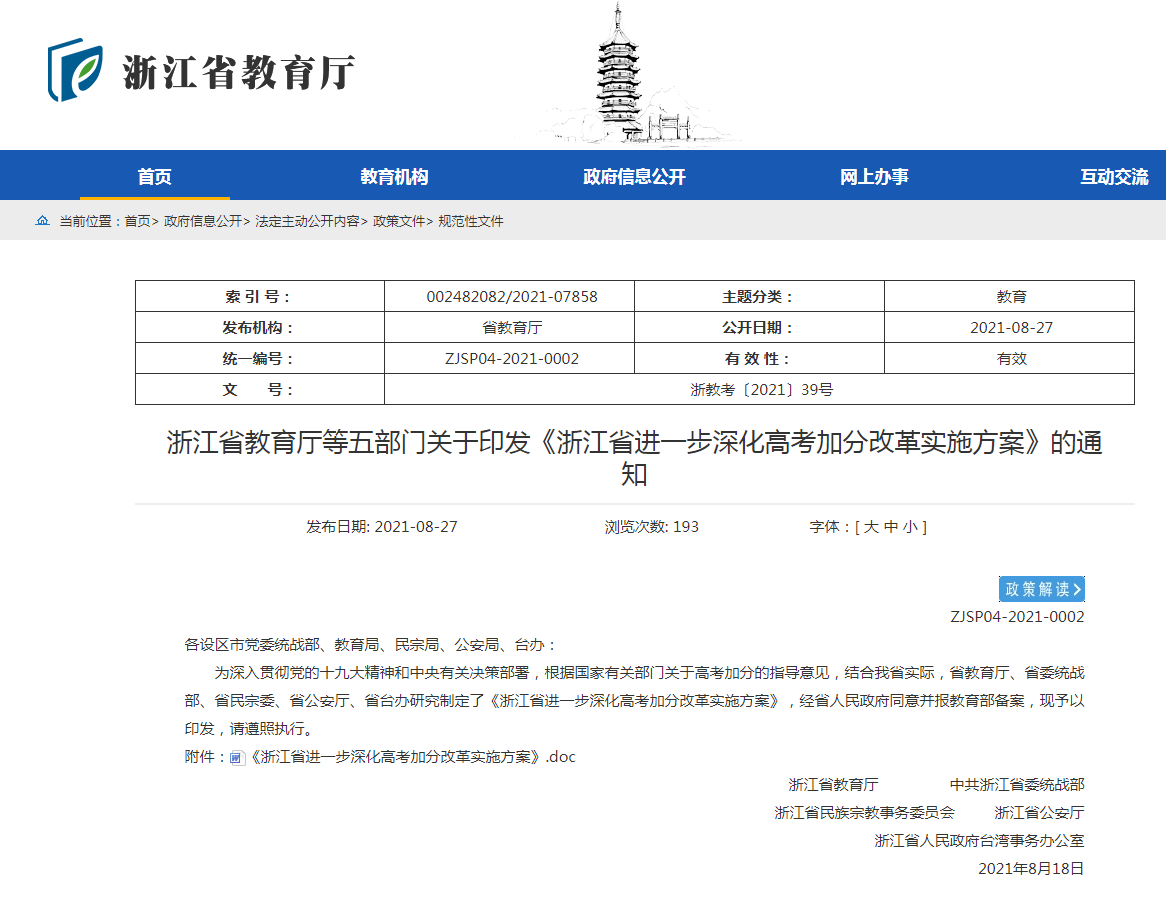Image resolution: width=1166 pixels, height=901 pixels.
Task: Set font size to 大
Action: [x=871, y=527]
